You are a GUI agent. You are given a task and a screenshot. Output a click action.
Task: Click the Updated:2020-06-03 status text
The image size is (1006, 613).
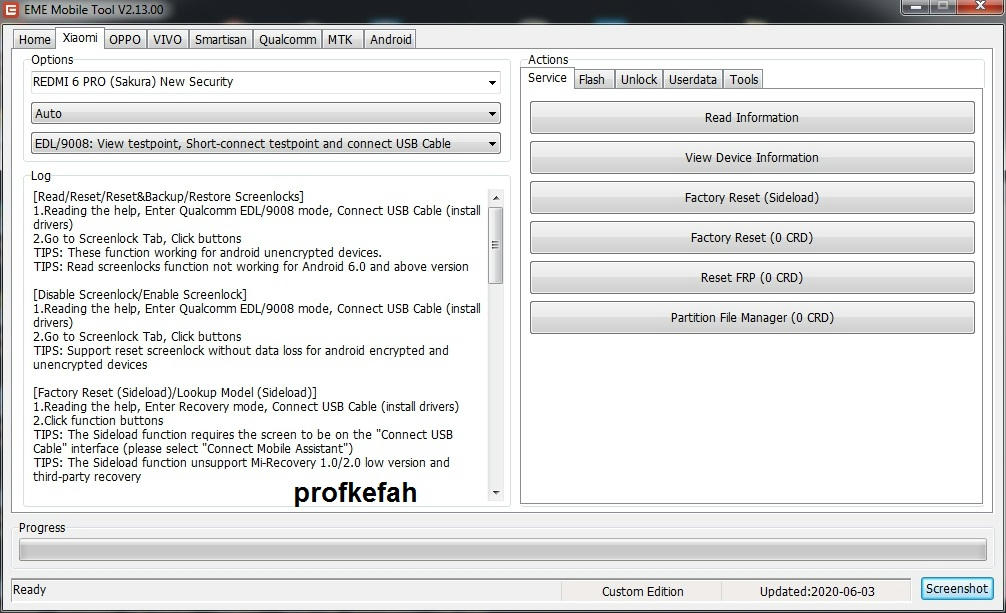click(817, 591)
